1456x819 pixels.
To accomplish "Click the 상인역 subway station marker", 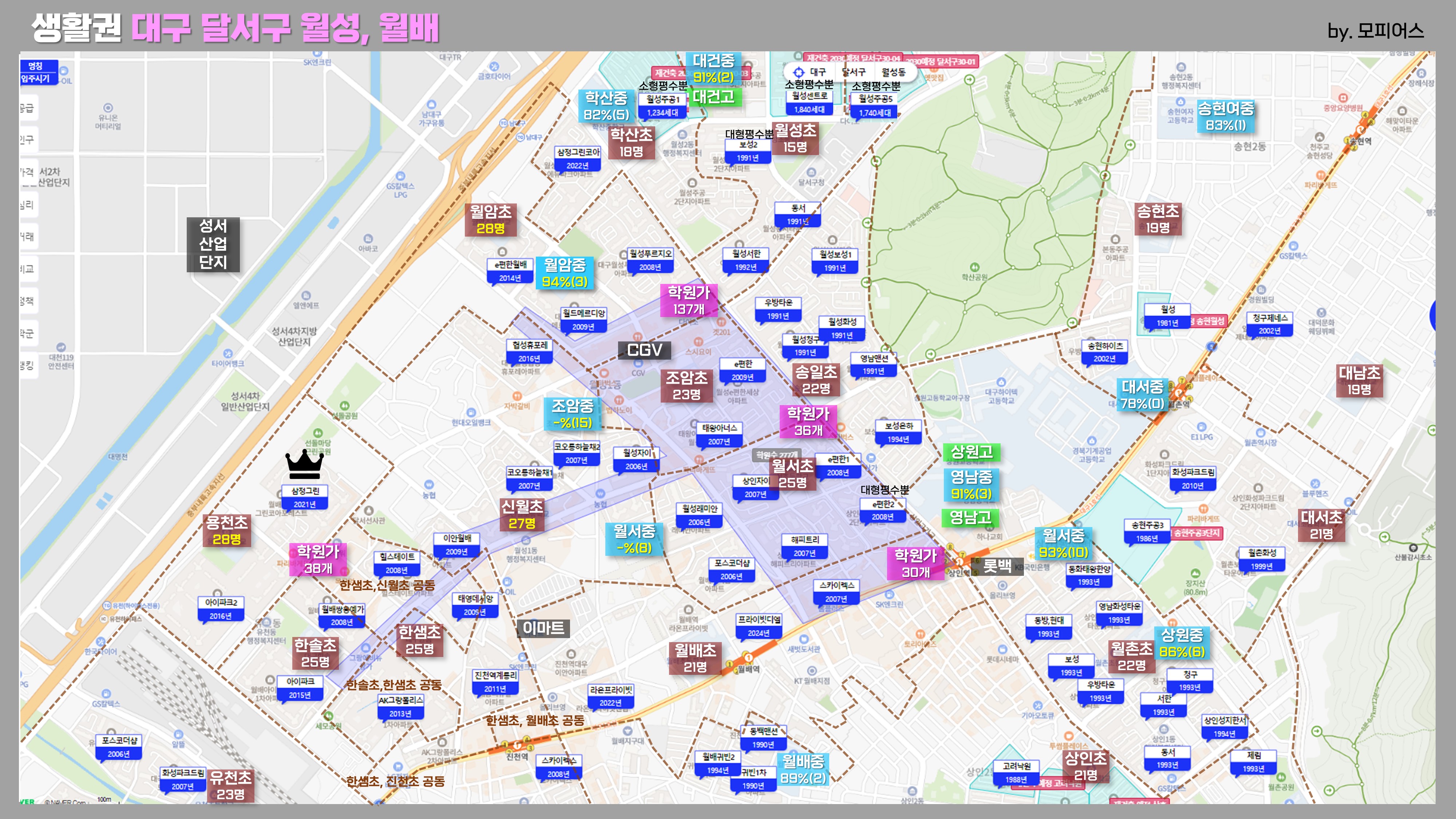I will coord(959,562).
